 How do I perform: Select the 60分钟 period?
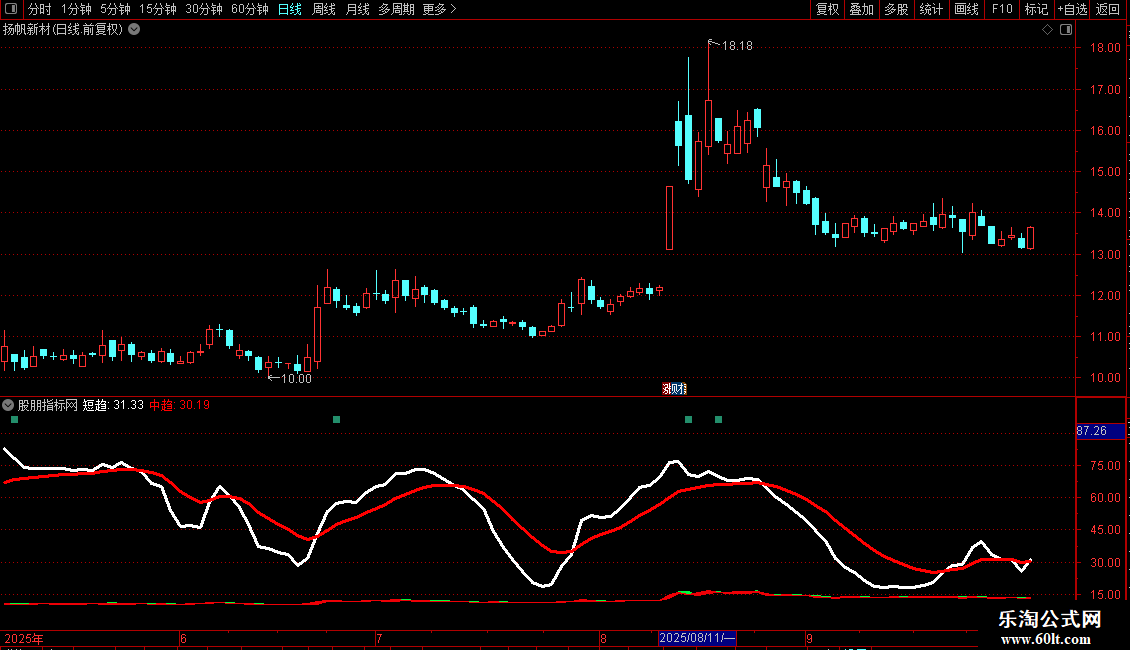tap(249, 9)
